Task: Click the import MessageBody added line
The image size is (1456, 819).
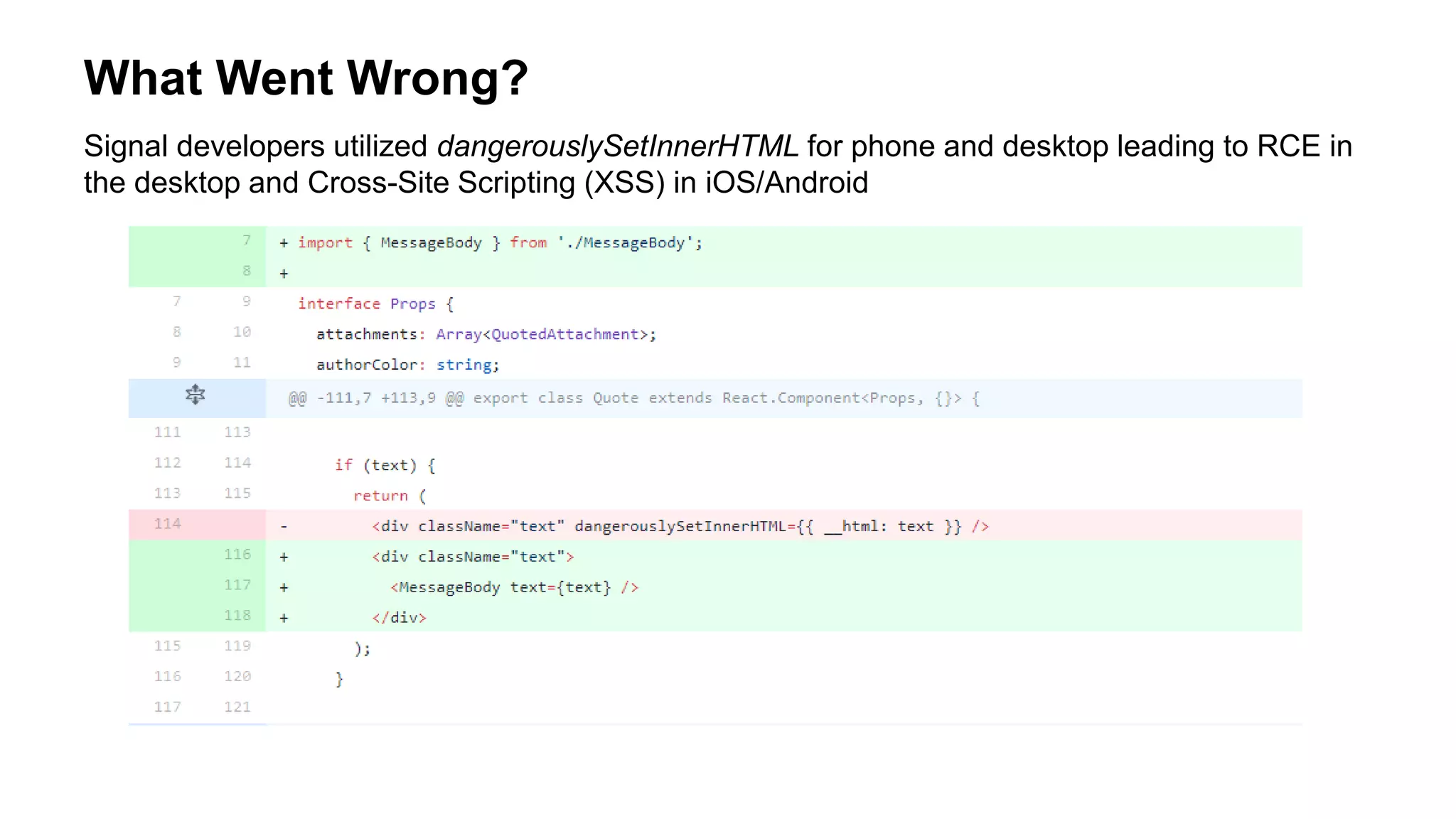Action: (x=715, y=242)
